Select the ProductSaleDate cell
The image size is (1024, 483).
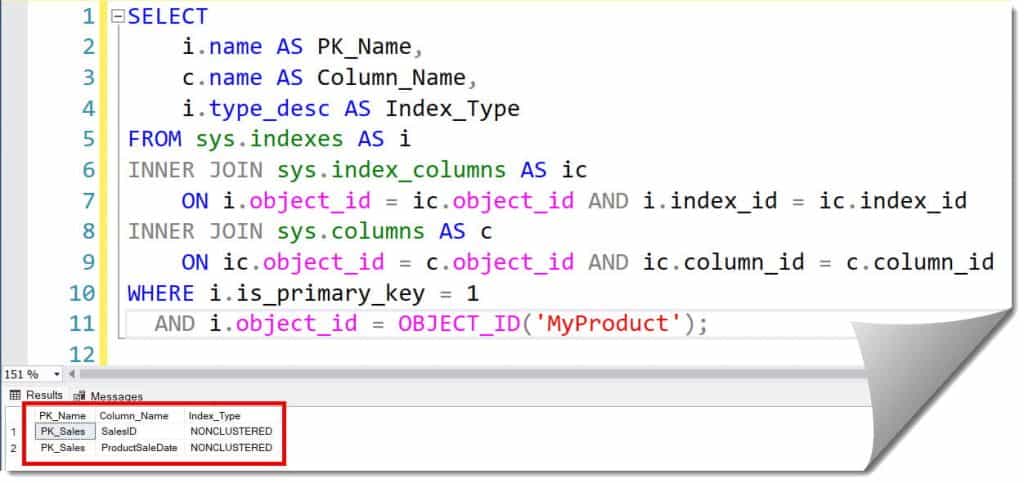[x=139, y=448]
